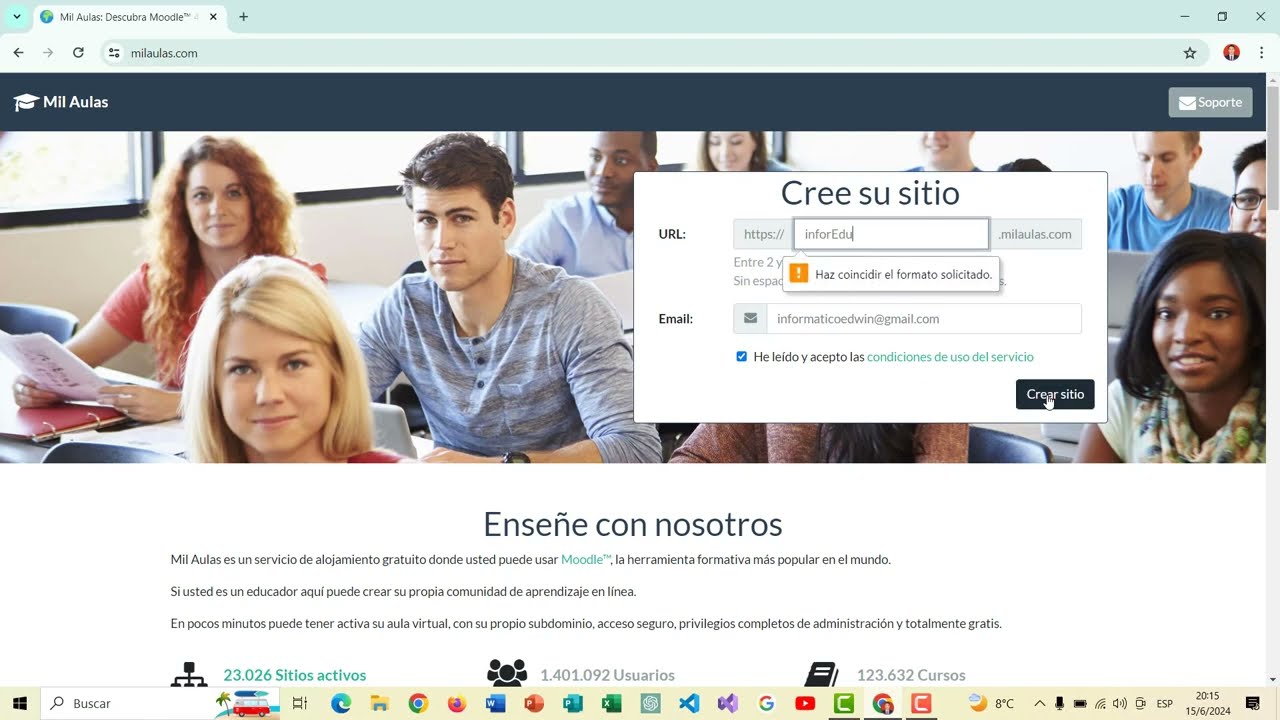Open Excel from taskbar
This screenshot has height=720, width=1280.
[x=612, y=704]
